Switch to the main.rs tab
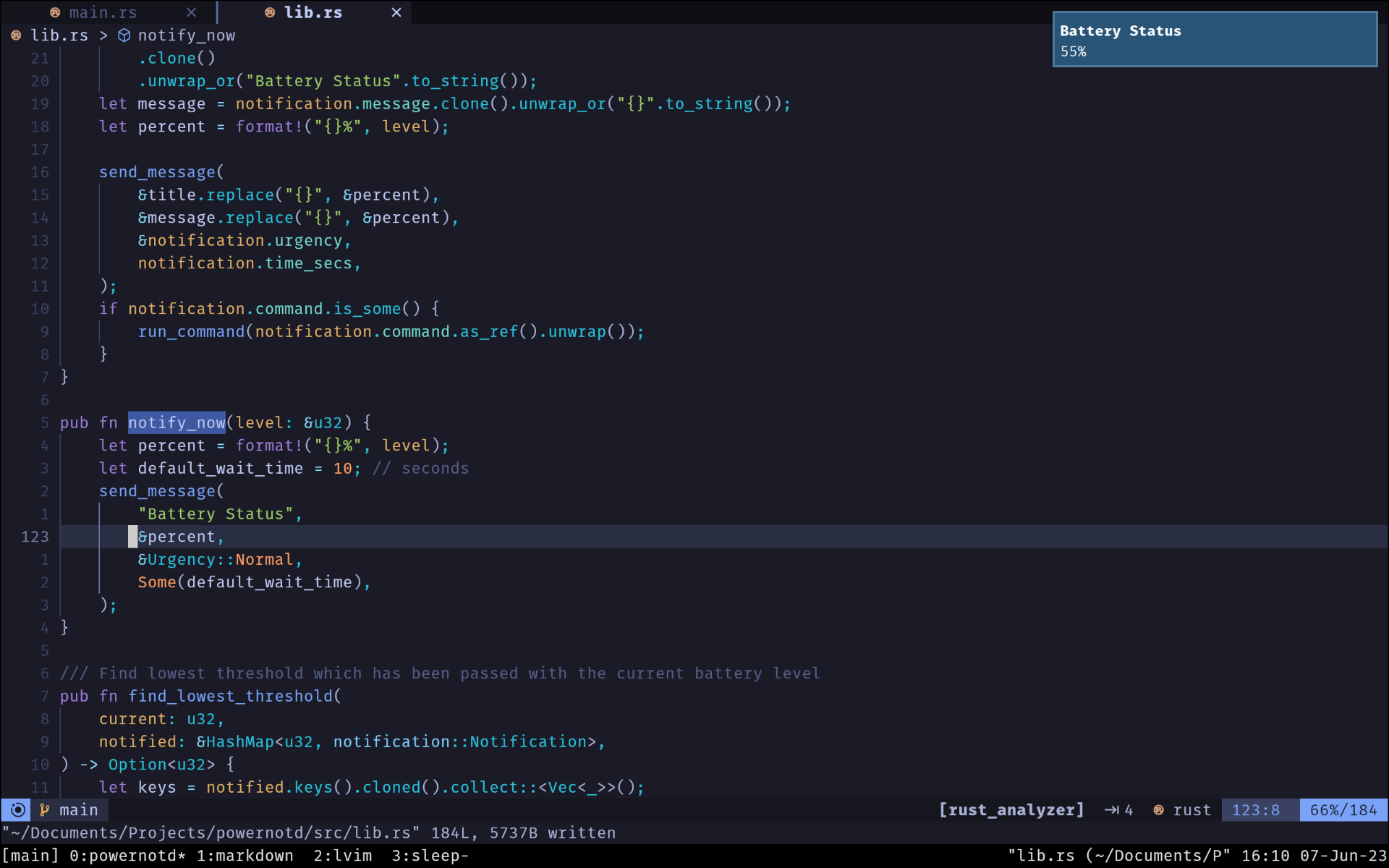The height and width of the screenshot is (868, 1389). click(103, 12)
